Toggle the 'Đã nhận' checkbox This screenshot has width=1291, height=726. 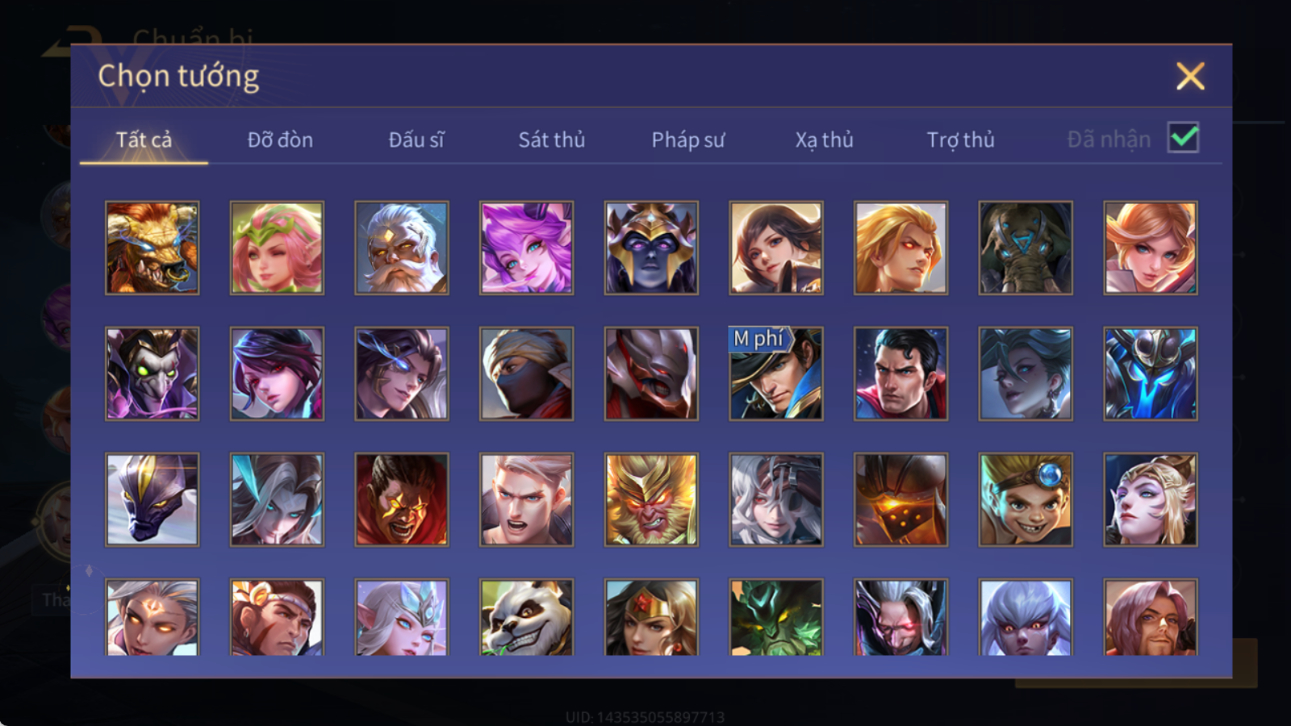point(1183,139)
